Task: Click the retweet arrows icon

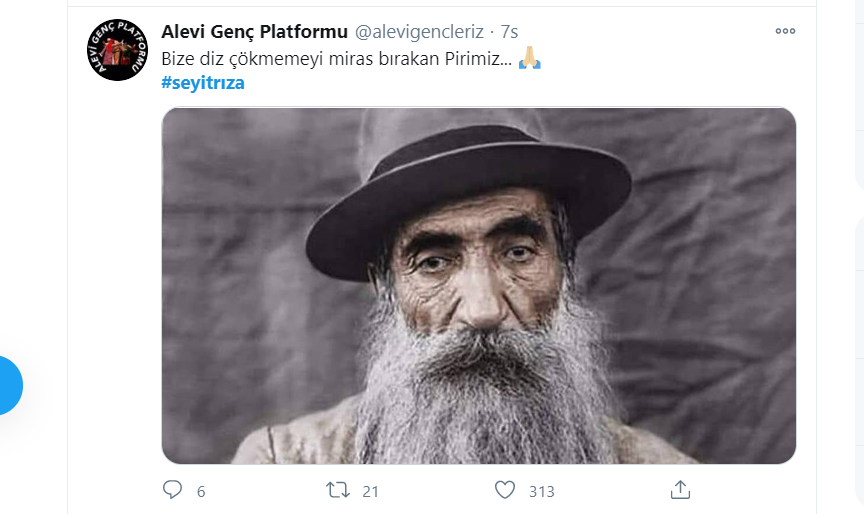Action: click(338, 490)
